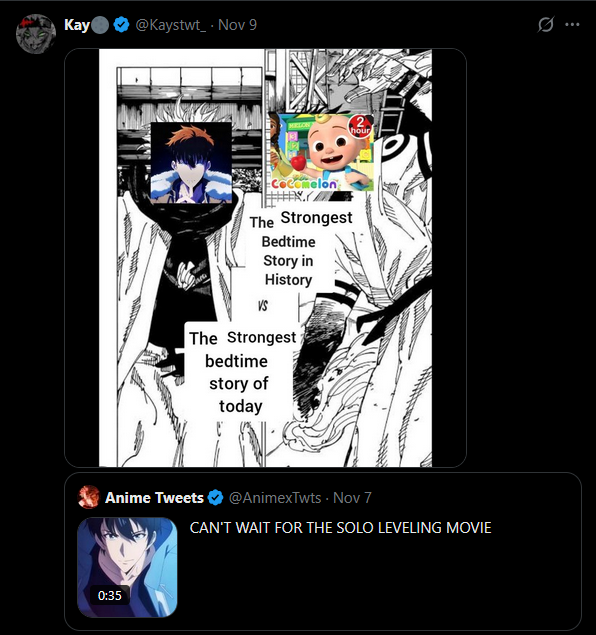Viewport: 596px width, 635px height.
Task: Open the three-dots more menu
Action: click(572, 25)
